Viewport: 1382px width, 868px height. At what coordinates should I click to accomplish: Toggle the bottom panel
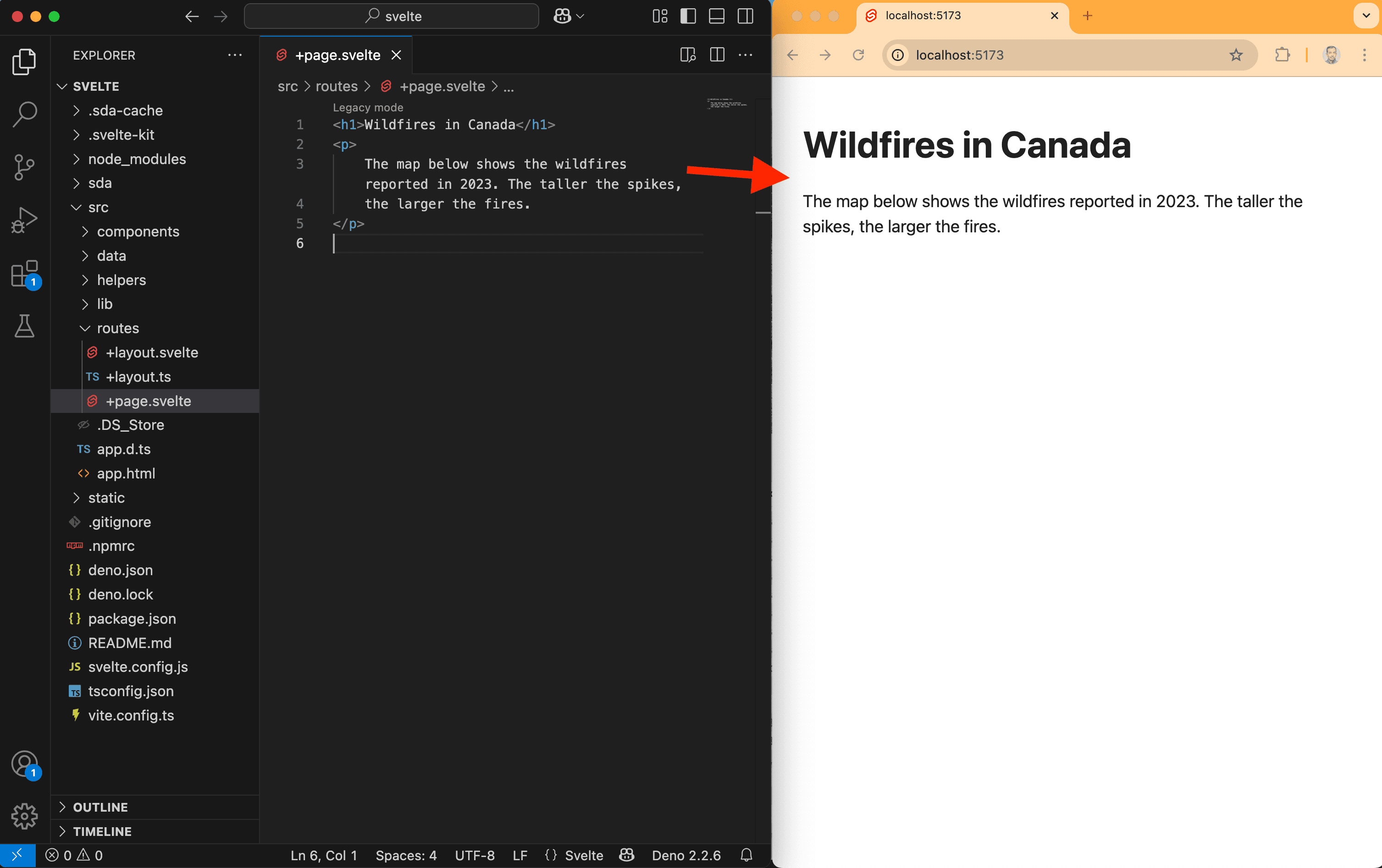[717, 16]
